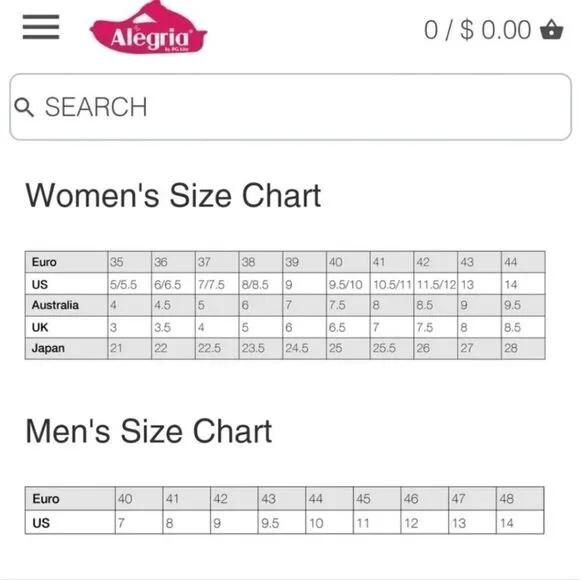Click the women's US 9.5/10 cell
580x580 pixels.
[348, 284]
